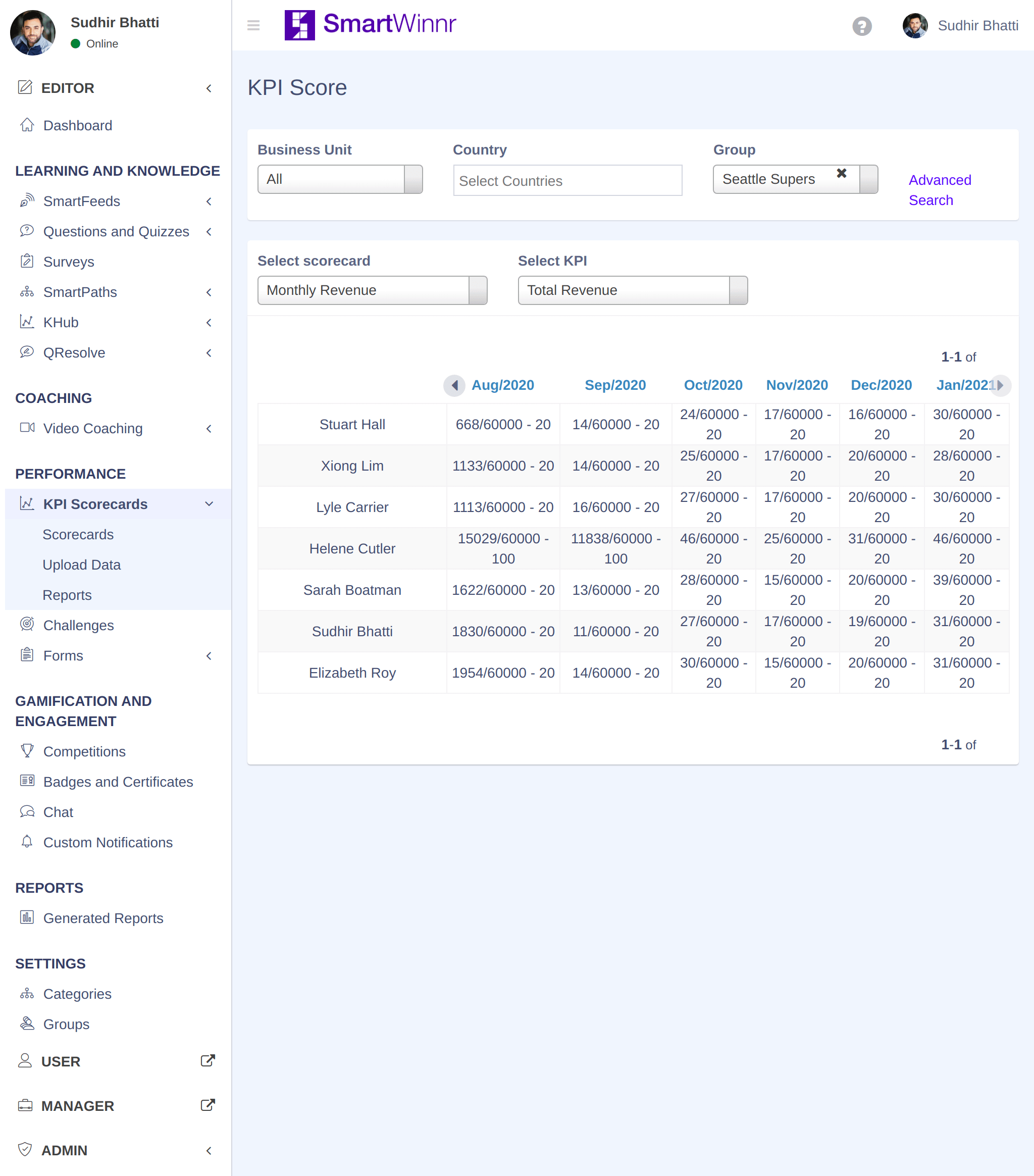Expand the Video Coaching chevron
Screen dimensions: 1034x1176
209,429
